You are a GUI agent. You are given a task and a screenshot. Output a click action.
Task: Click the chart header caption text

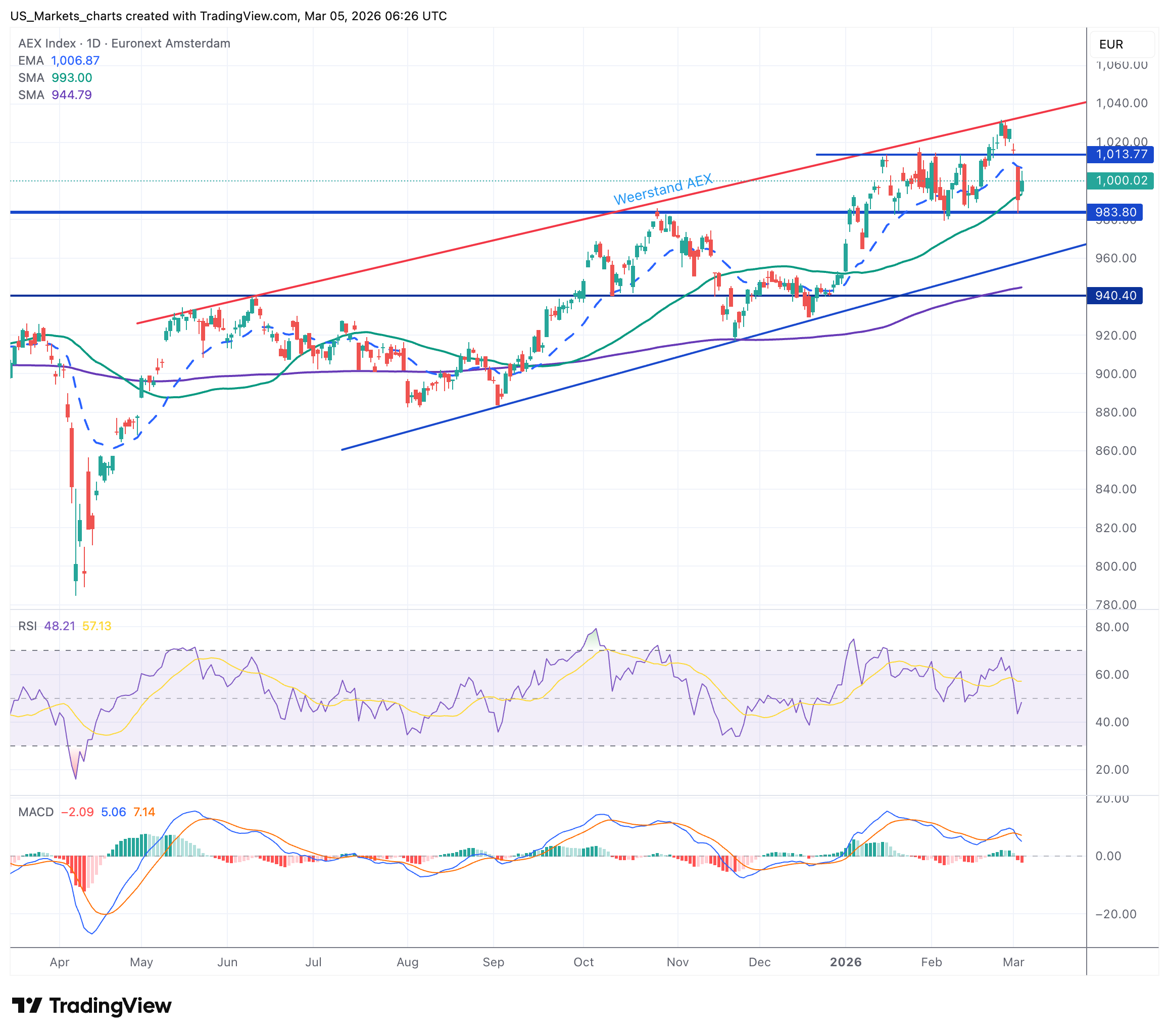point(229,16)
